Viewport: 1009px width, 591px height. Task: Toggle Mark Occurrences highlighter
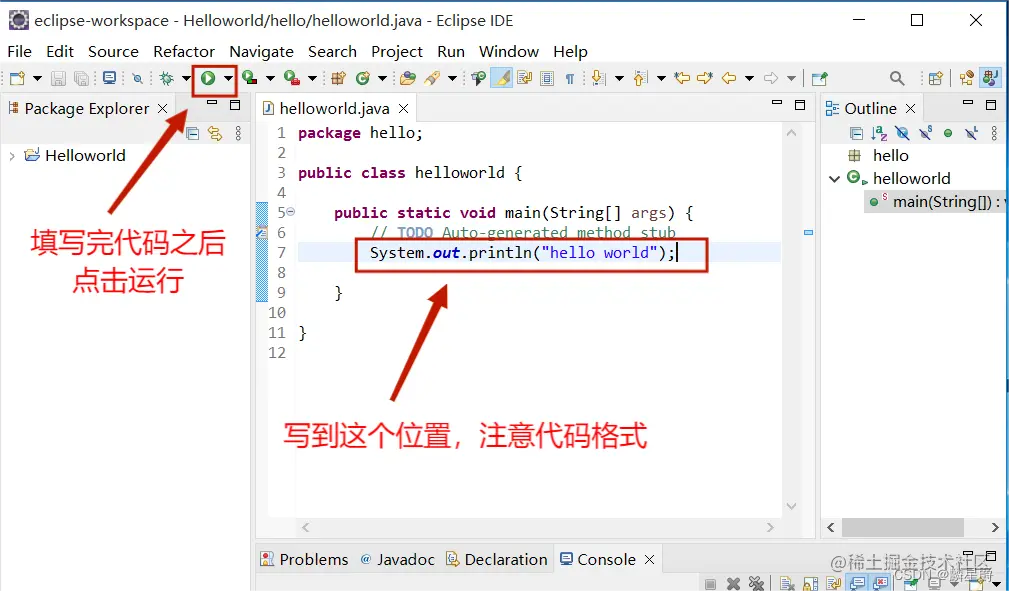click(x=502, y=79)
